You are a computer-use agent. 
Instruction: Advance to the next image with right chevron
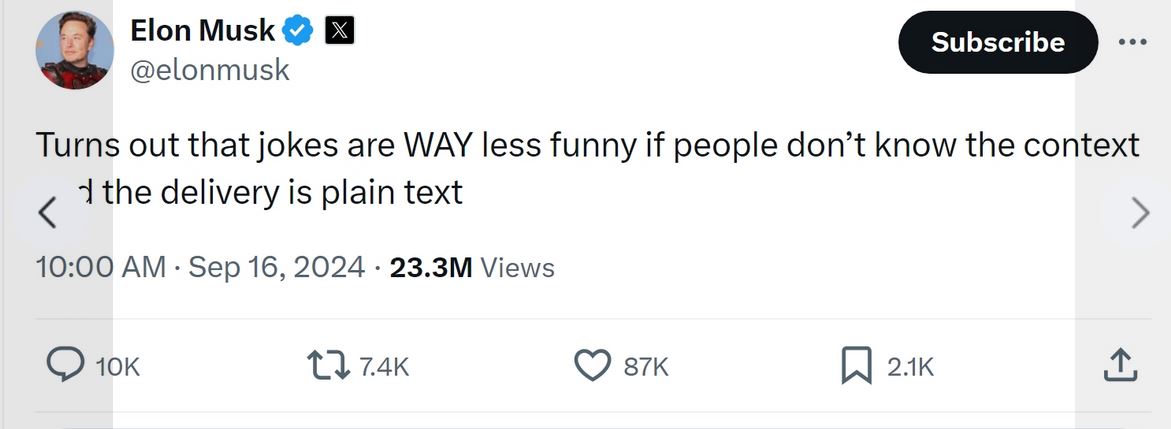(1139, 213)
